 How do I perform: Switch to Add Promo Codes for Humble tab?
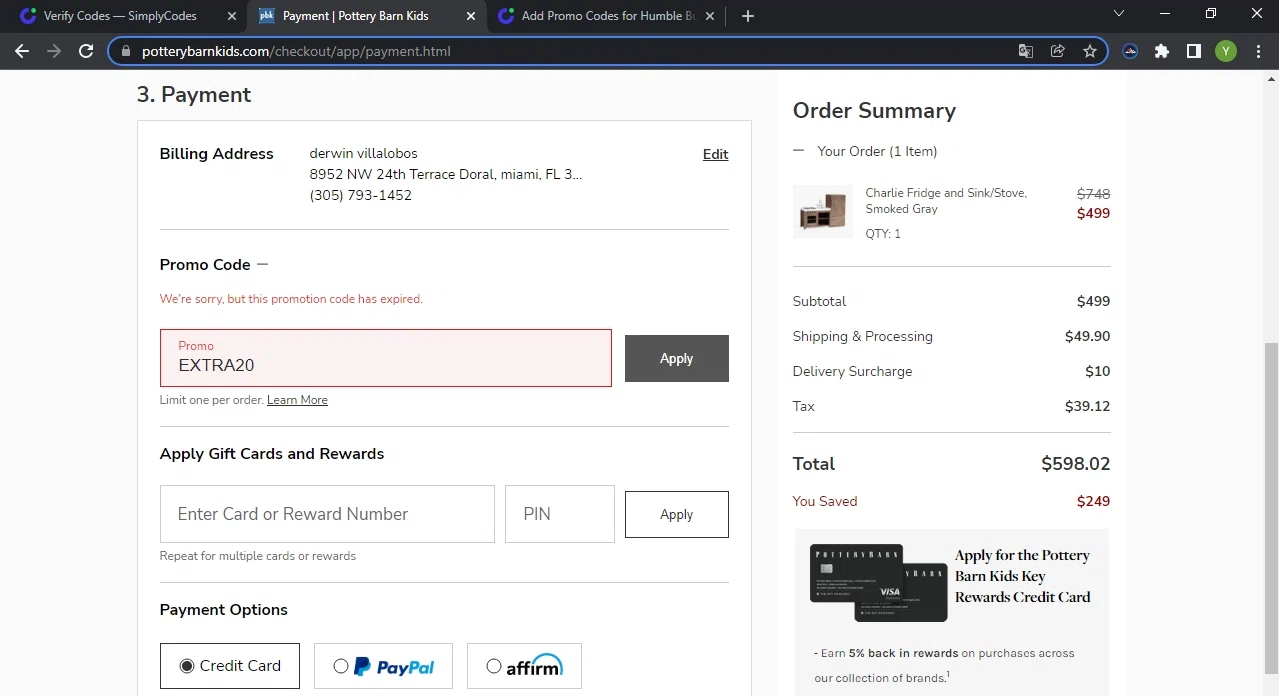pos(605,16)
